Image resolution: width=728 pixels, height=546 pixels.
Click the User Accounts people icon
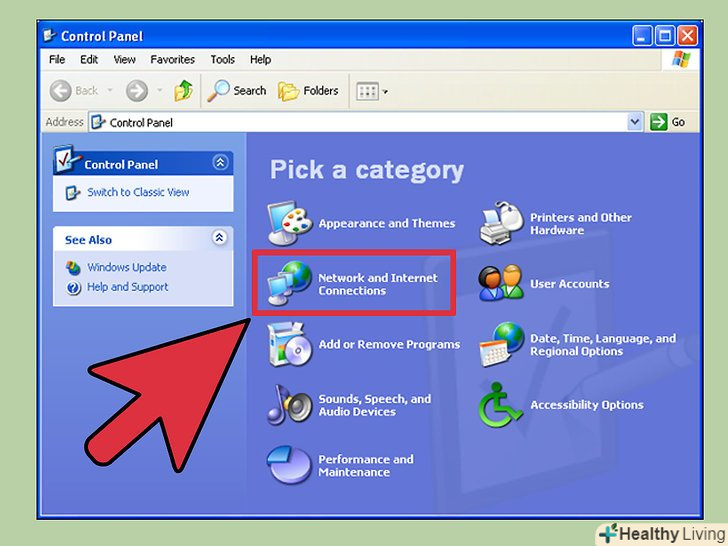pyautogui.click(x=500, y=283)
